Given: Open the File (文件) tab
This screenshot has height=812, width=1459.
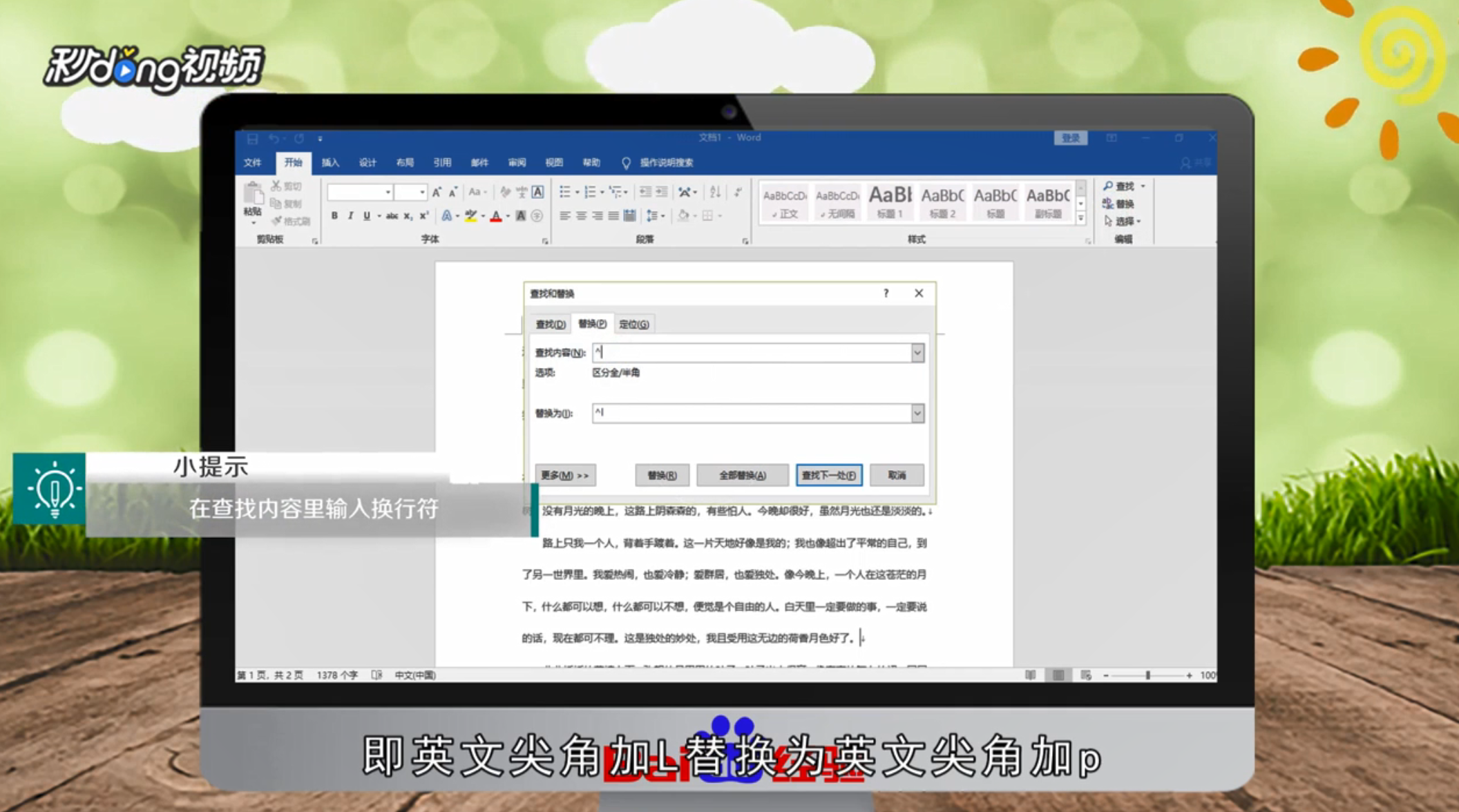Looking at the screenshot, I should tap(253, 163).
